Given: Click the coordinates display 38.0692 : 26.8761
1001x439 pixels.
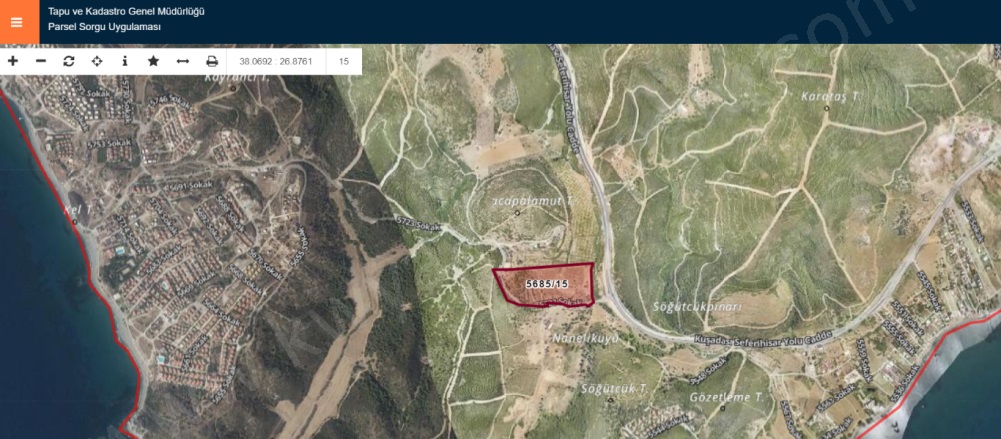Looking at the screenshot, I should 276,62.
